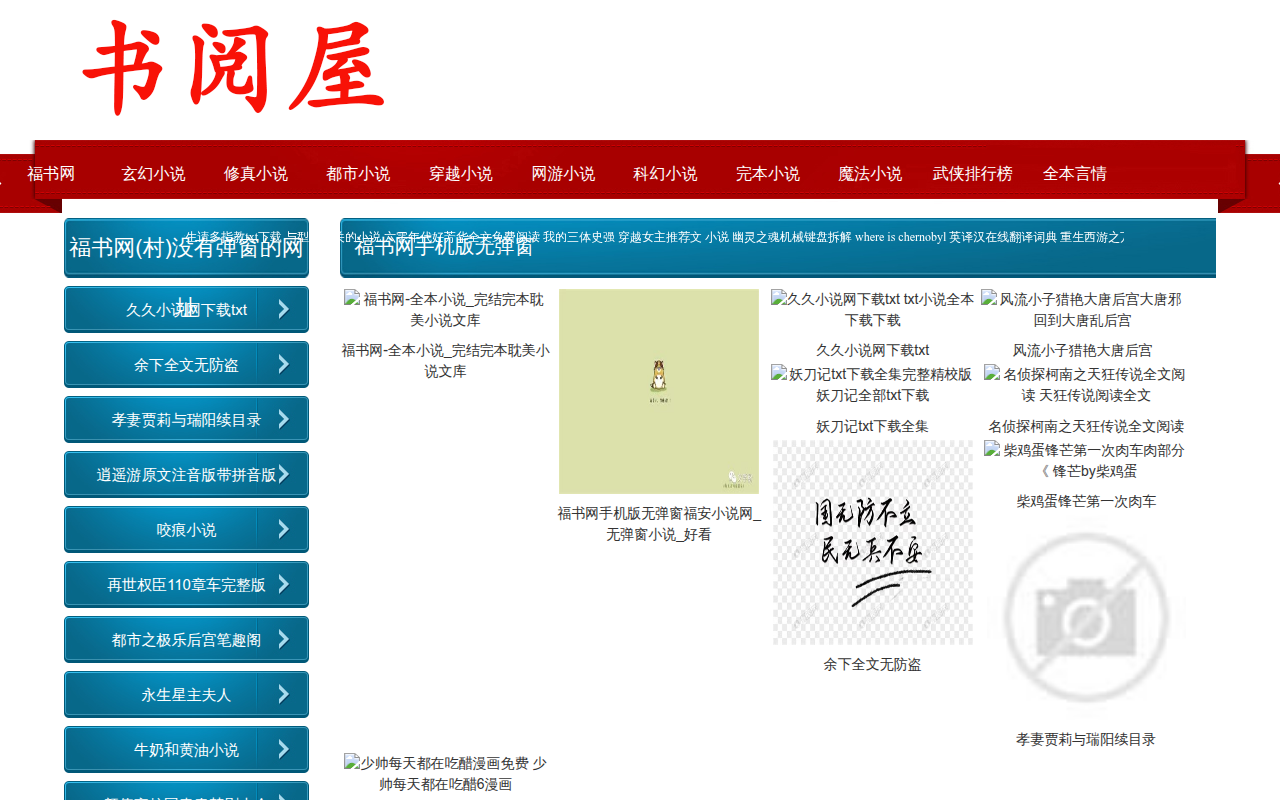Click the arrow icon for 牛奶和黄油小说
The width and height of the screenshot is (1280, 800).
(283, 749)
